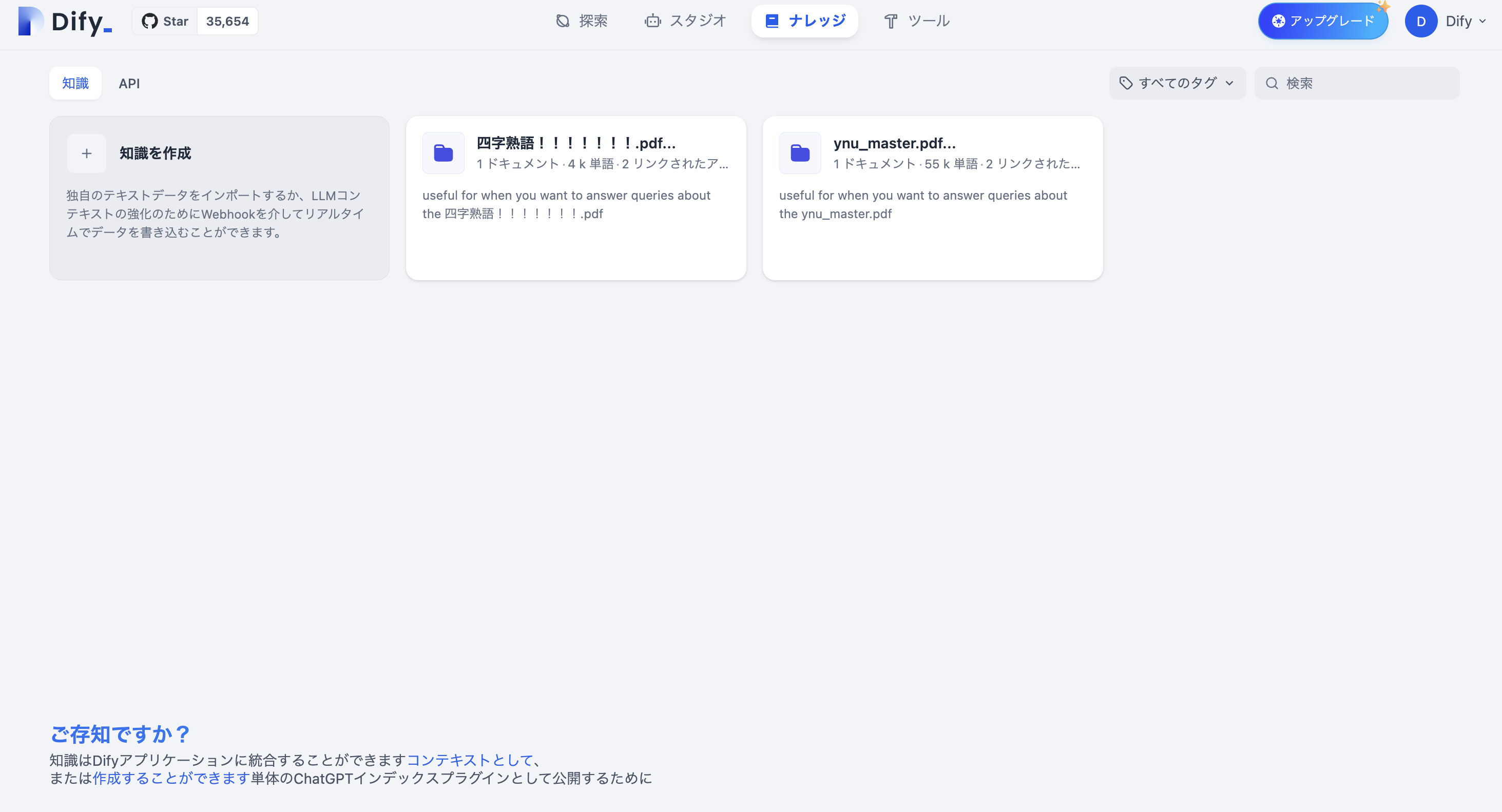The height and width of the screenshot is (812, 1502).
Task: Click the plus icon to create knowledge
Action: pyautogui.click(x=86, y=153)
